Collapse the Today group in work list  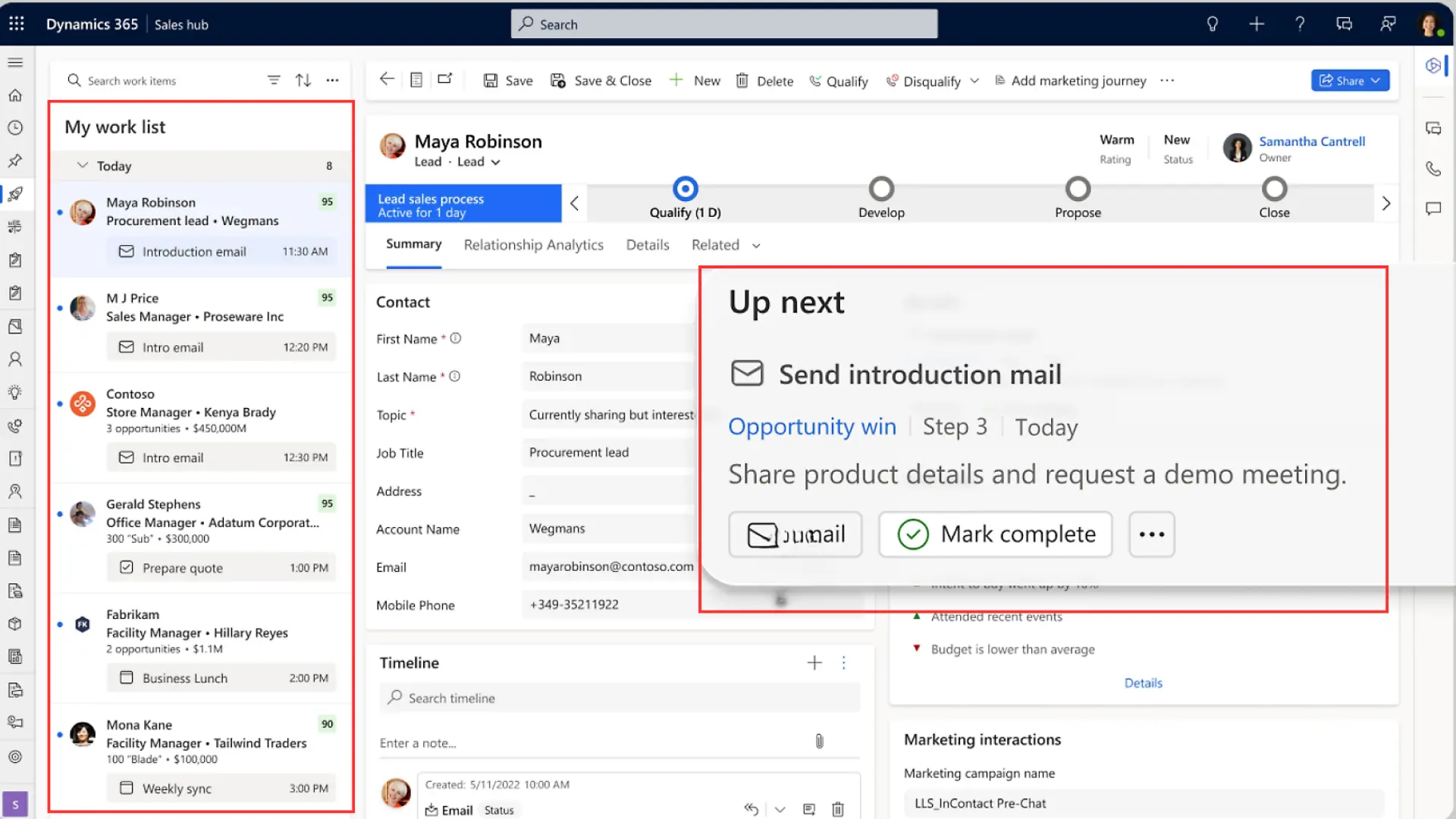[x=83, y=165]
